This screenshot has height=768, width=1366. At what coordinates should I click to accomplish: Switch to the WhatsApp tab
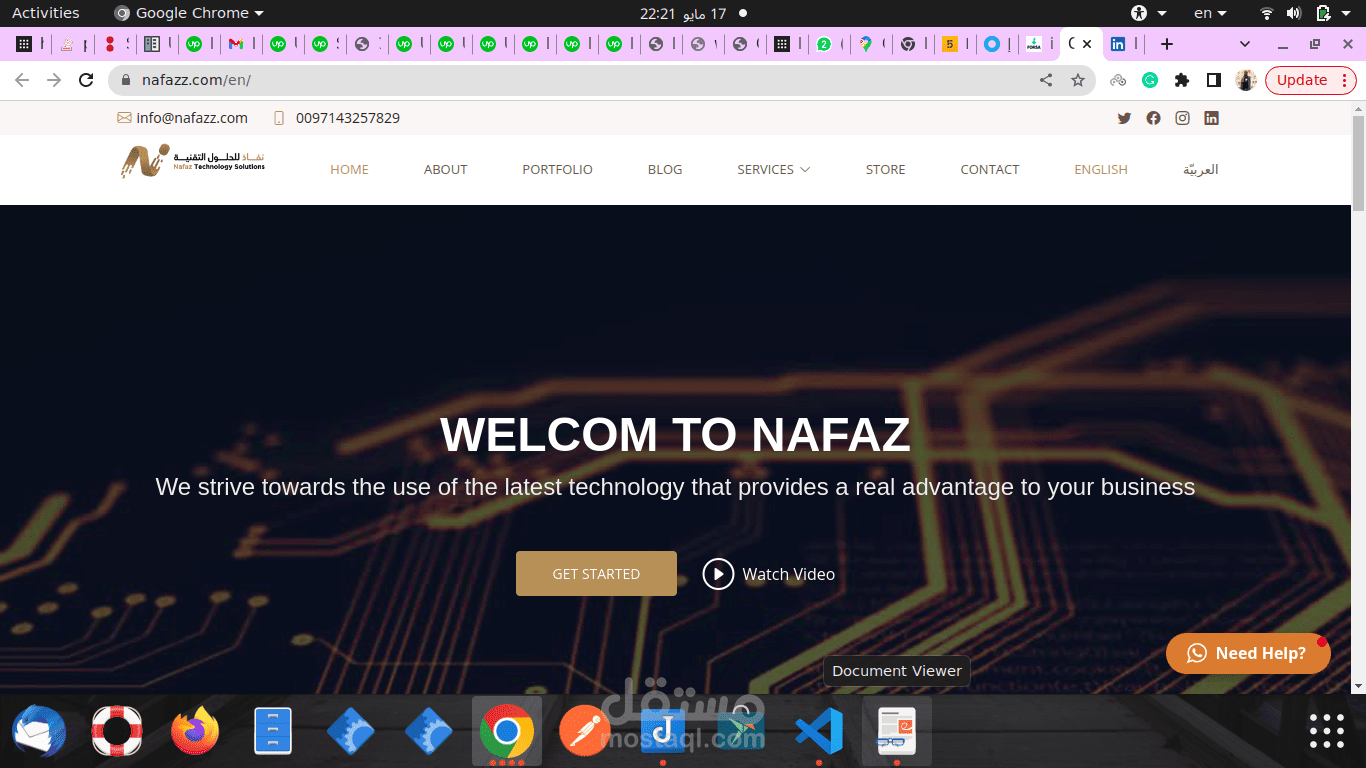click(827, 44)
